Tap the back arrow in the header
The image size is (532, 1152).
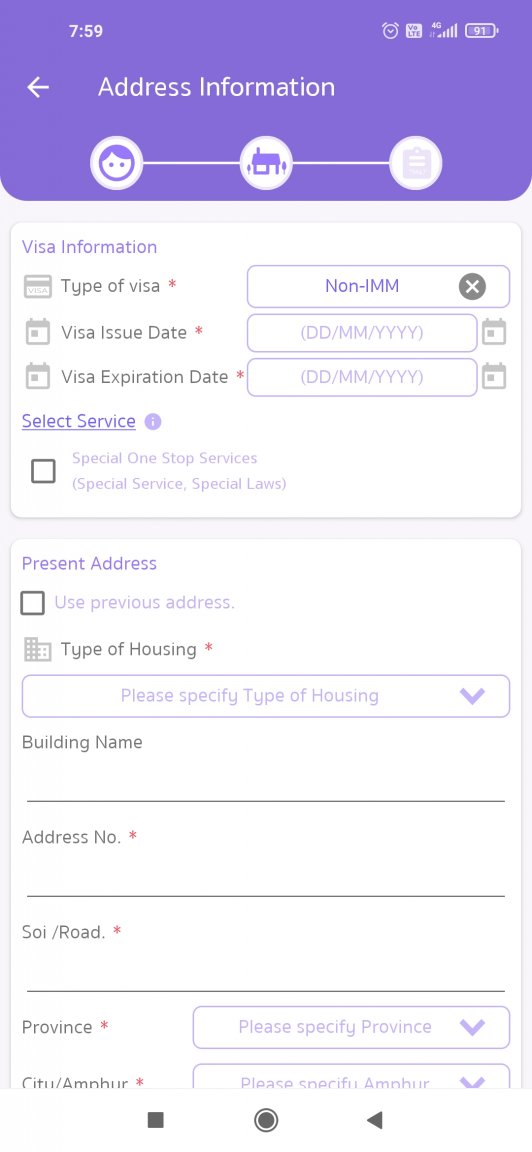pyautogui.click(x=38, y=87)
